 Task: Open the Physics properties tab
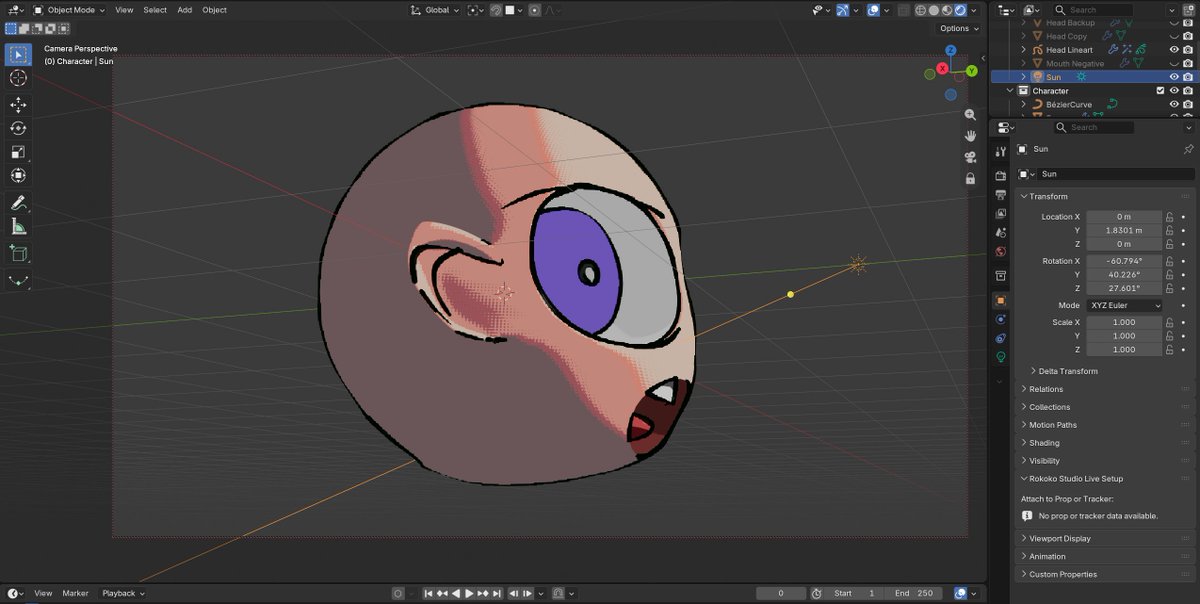coord(1001,319)
